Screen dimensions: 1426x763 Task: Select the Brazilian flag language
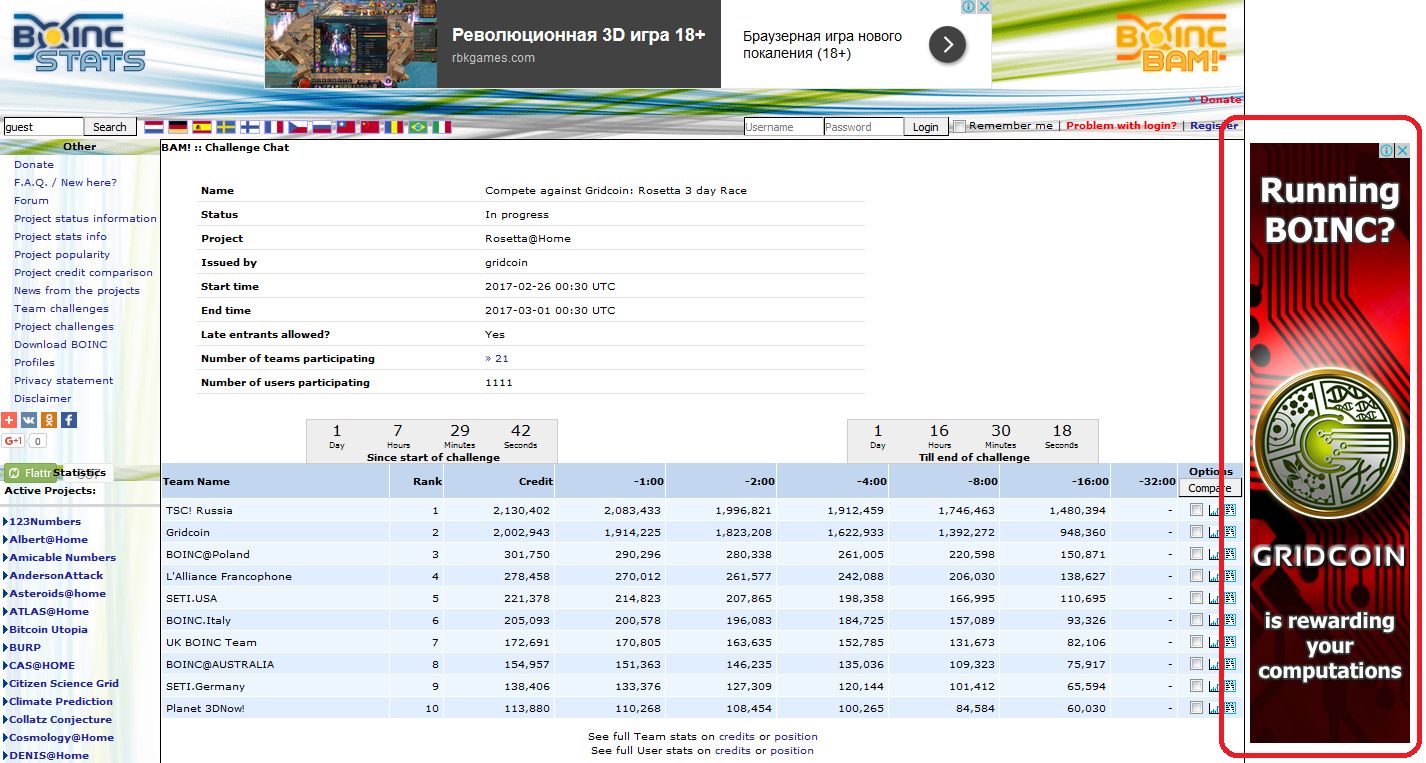click(418, 127)
